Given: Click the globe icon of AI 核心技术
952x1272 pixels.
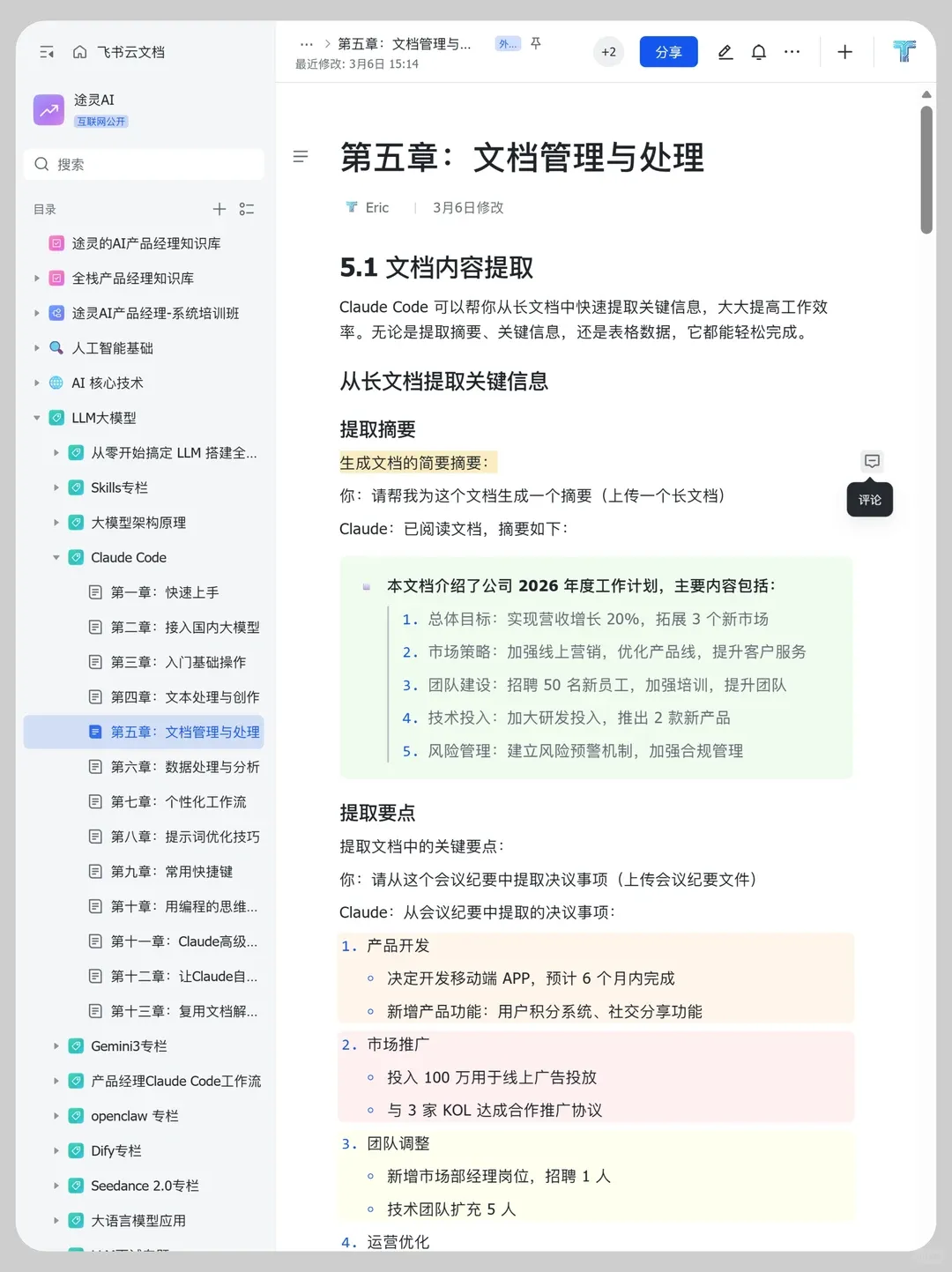Looking at the screenshot, I should pyautogui.click(x=56, y=383).
